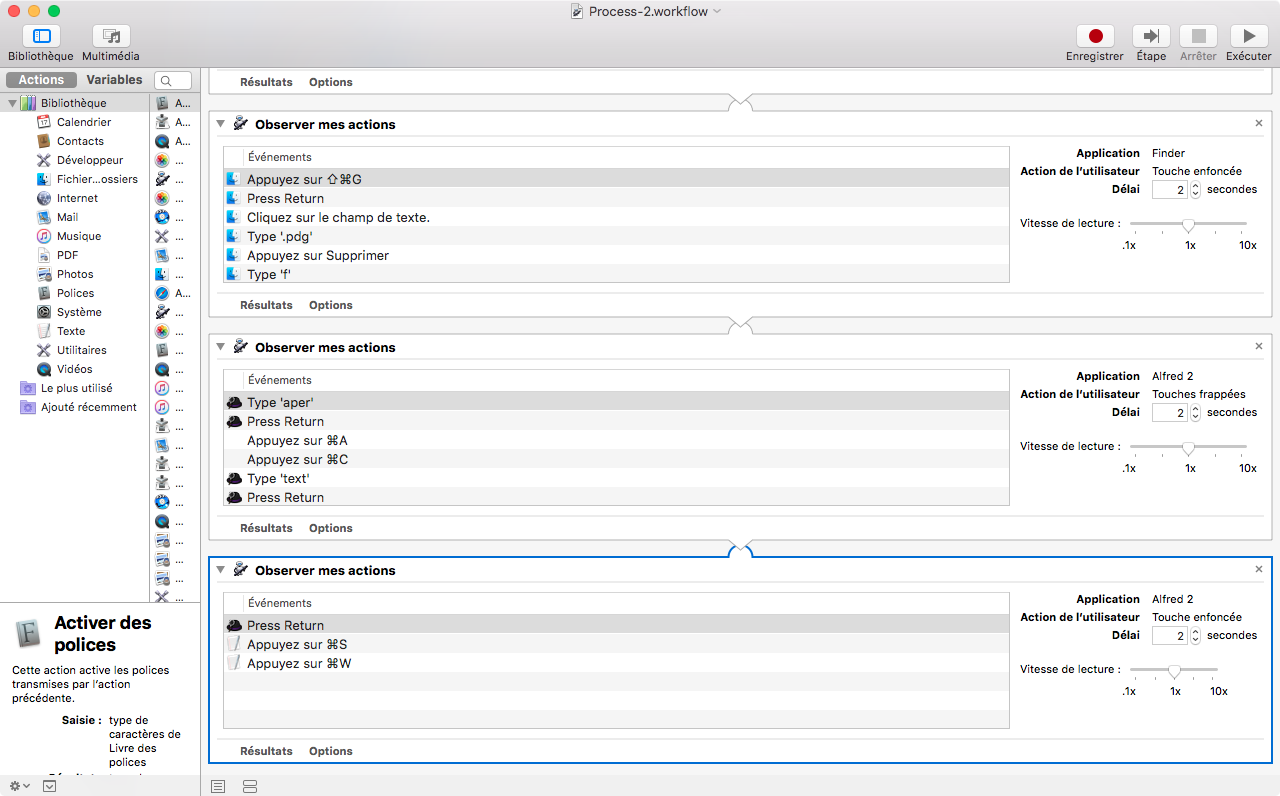Screen dimensions: 1280x796
Task: Show the log view icon in bottom bar
Action: click(218, 787)
